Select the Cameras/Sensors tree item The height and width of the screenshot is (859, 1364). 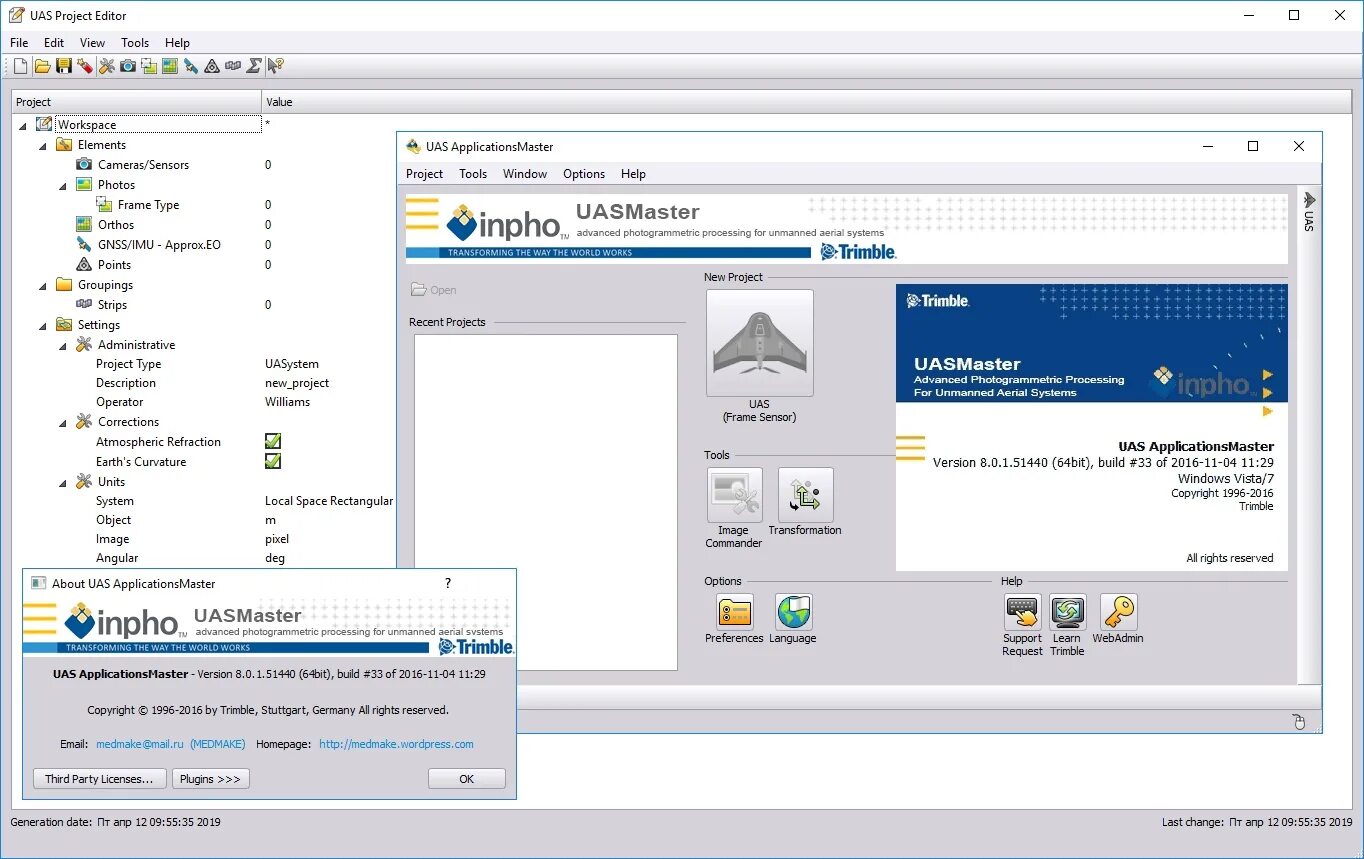coord(143,165)
